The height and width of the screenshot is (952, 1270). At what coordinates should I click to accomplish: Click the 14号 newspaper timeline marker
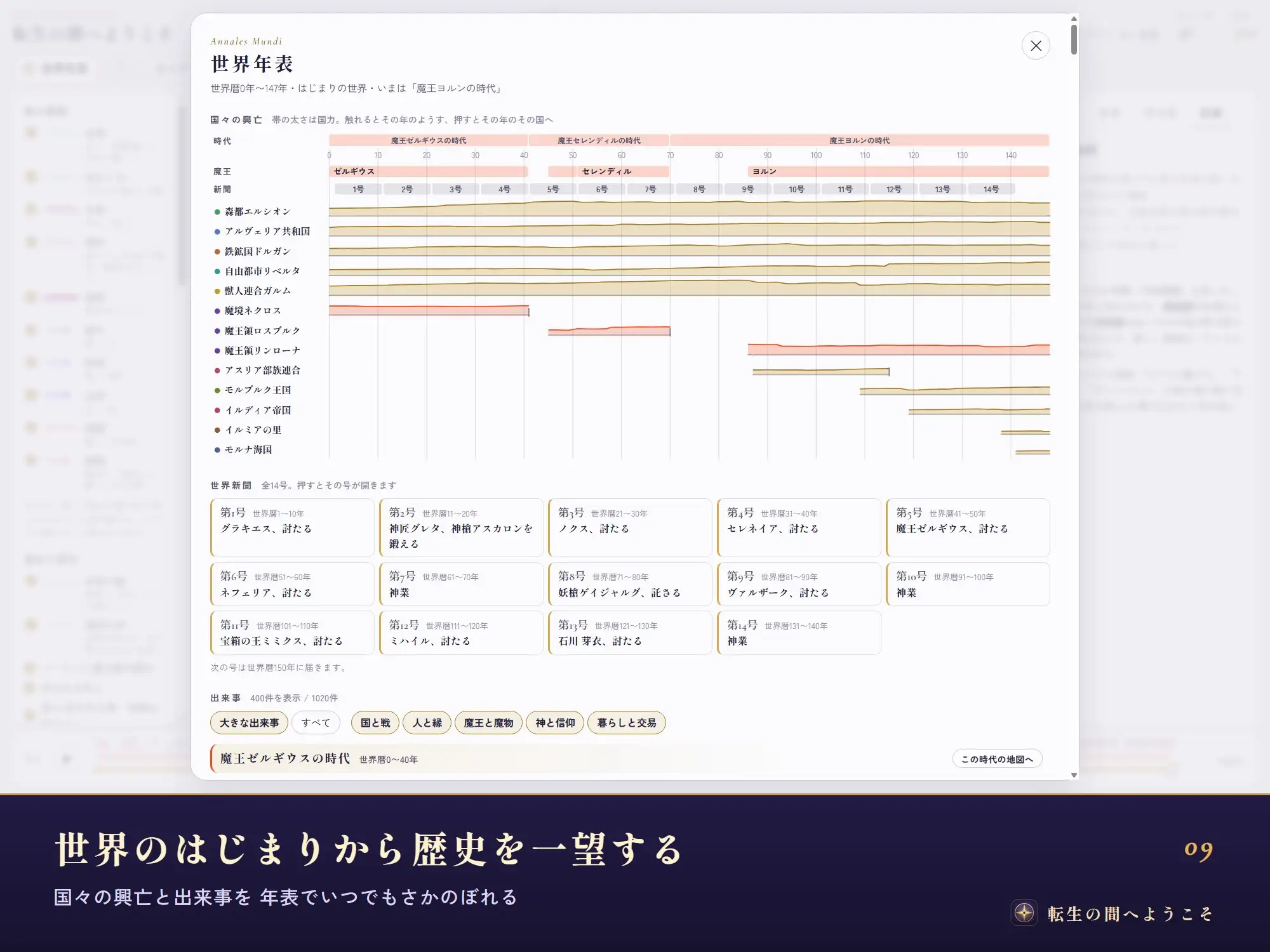point(991,189)
